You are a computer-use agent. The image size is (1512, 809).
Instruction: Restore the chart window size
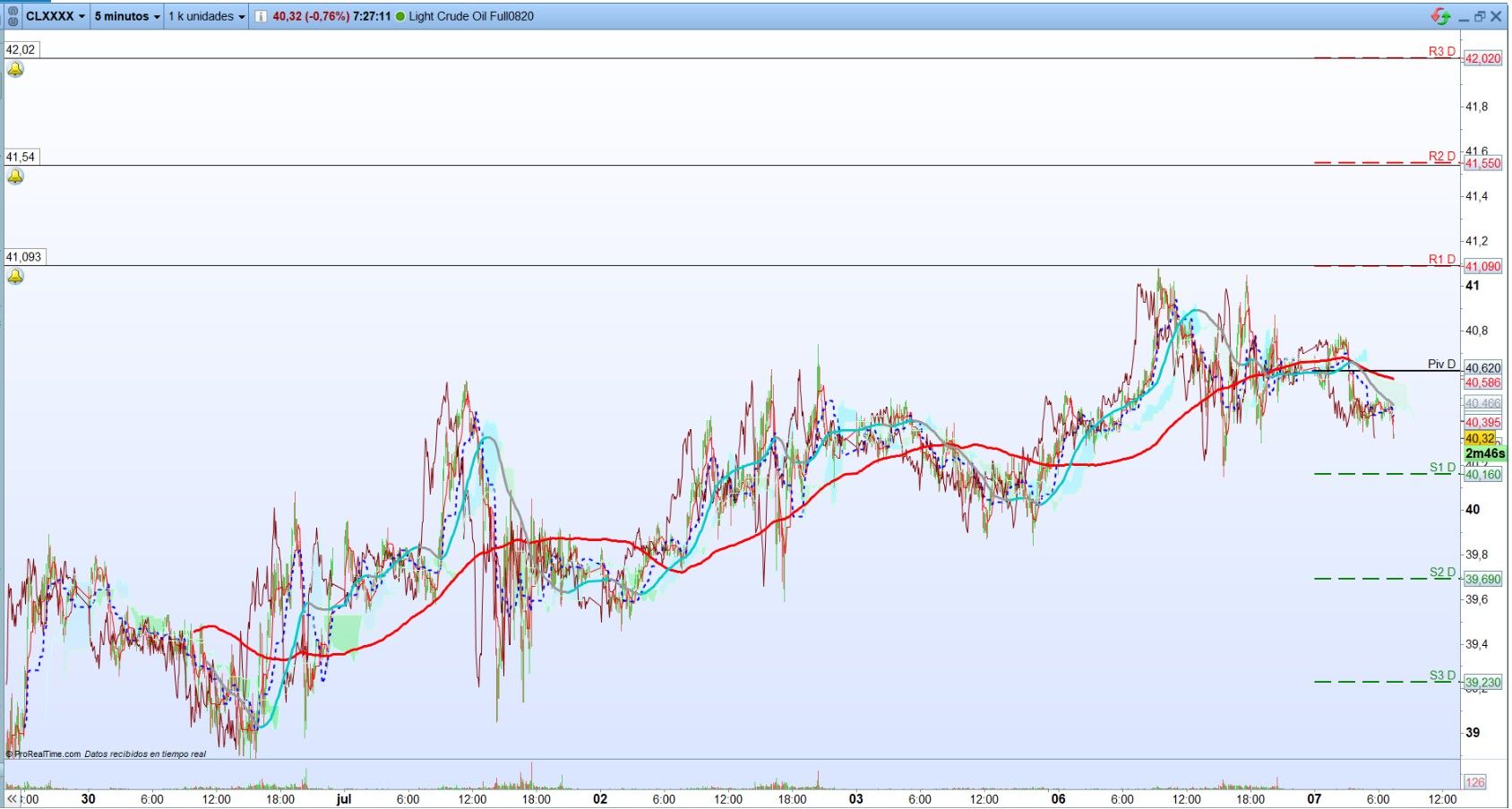tap(1480, 16)
